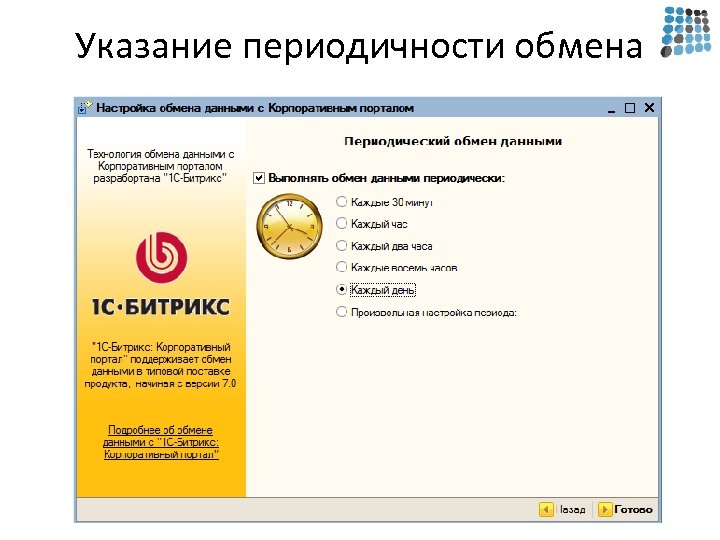The height and width of the screenshot is (540, 720).
Task: Click the slide title 'Указание периодичности обмена'
Action: coord(359,46)
